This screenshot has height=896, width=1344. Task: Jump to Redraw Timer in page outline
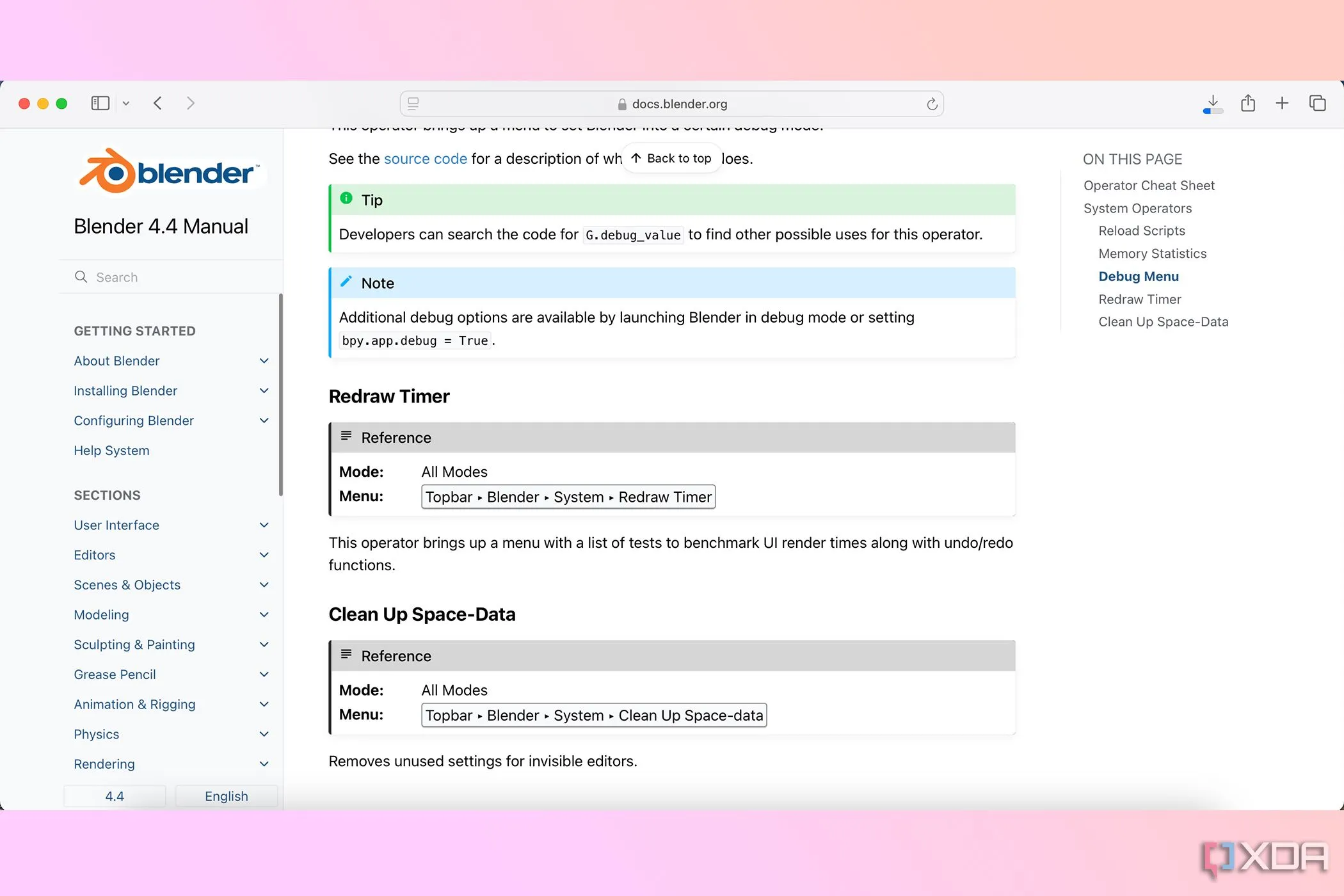click(x=1139, y=300)
